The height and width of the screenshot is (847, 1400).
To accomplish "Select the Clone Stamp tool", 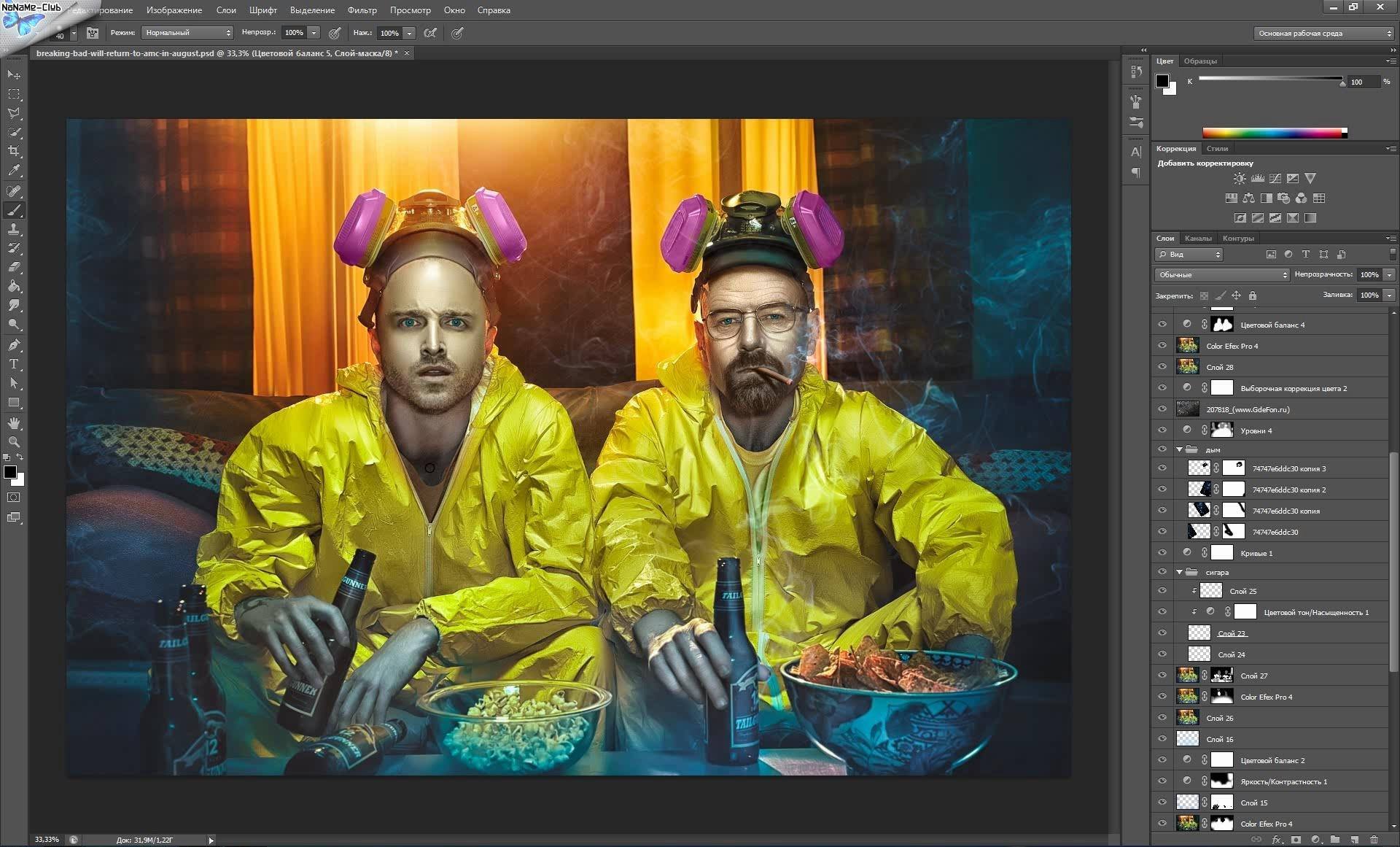I will click(x=14, y=229).
